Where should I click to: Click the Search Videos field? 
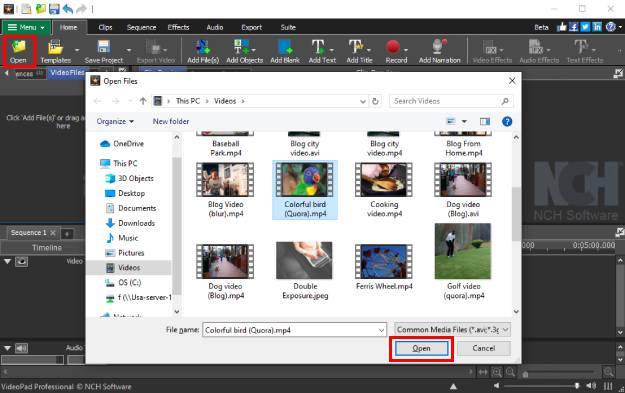[x=451, y=101]
